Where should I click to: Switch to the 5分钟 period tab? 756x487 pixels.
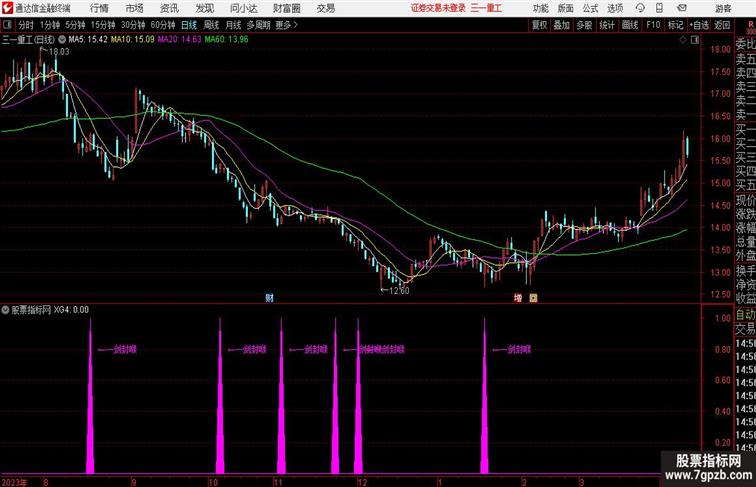tap(75, 25)
